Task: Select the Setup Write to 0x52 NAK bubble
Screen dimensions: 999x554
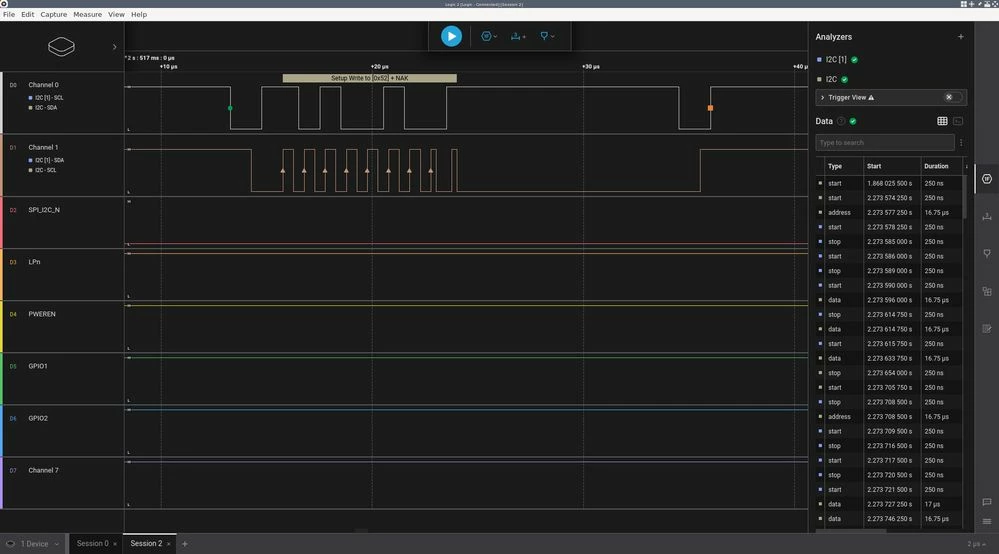Action: pos(370,78)
